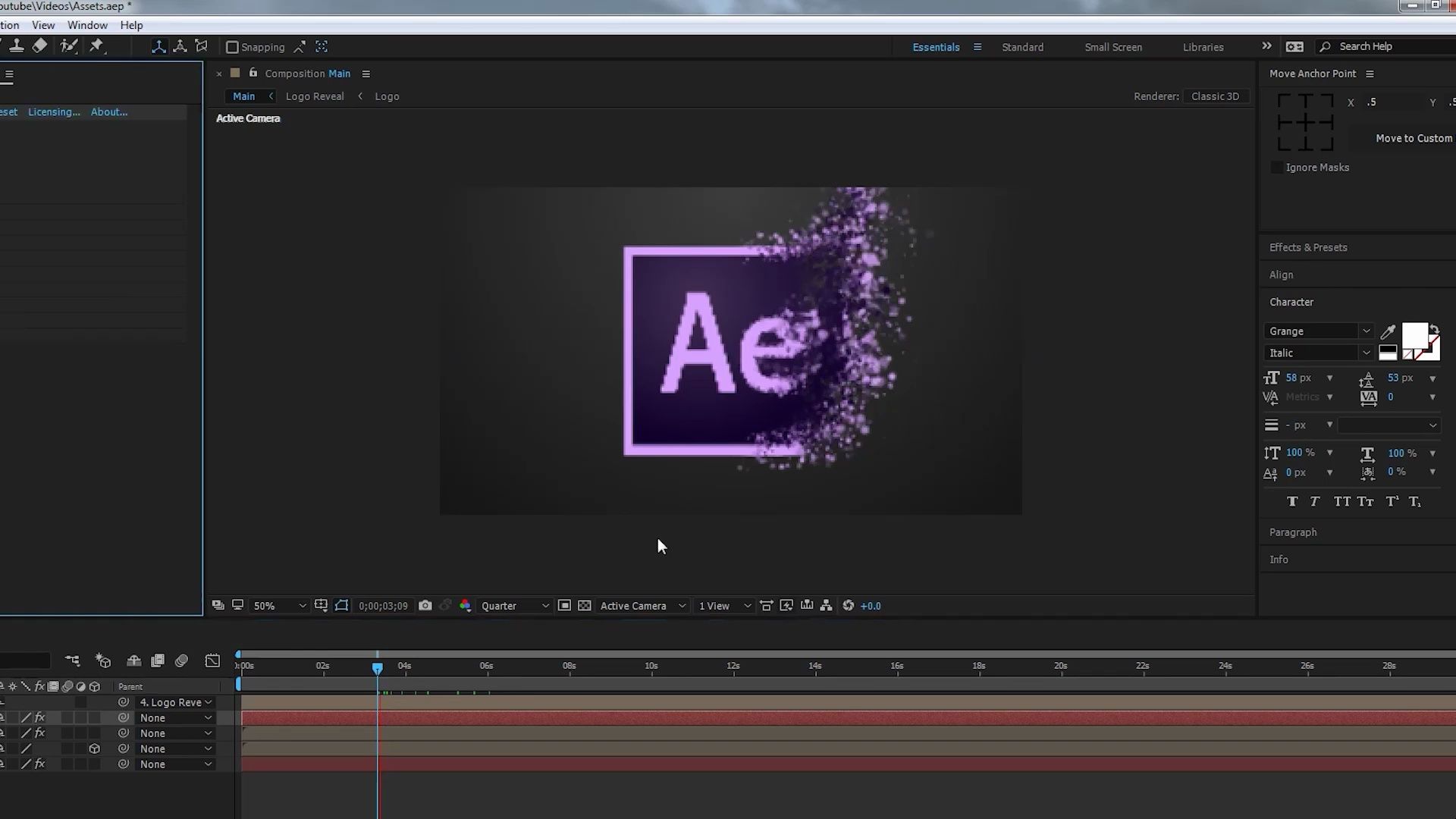Go to Main in composition breadcrumb

click(243, 96)
